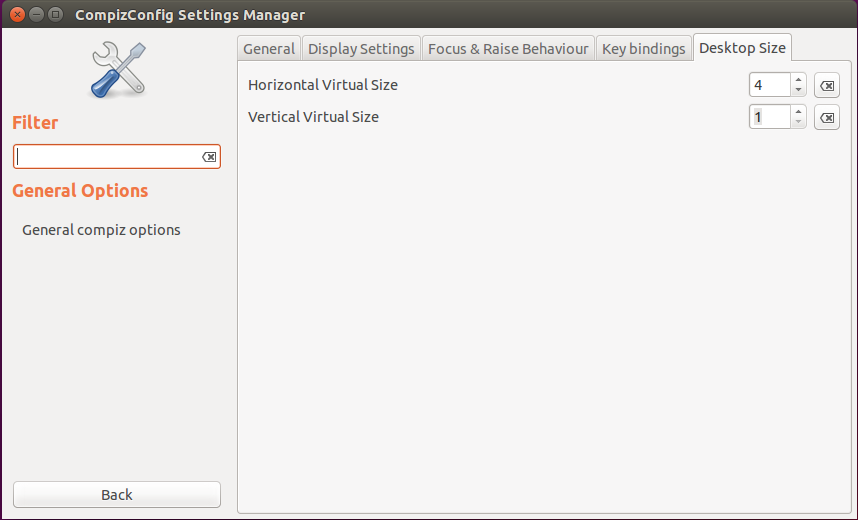Select the Focus & Raise Behaviour tab
The height and width of the screenshot is (520, 858).
(509, 49)
